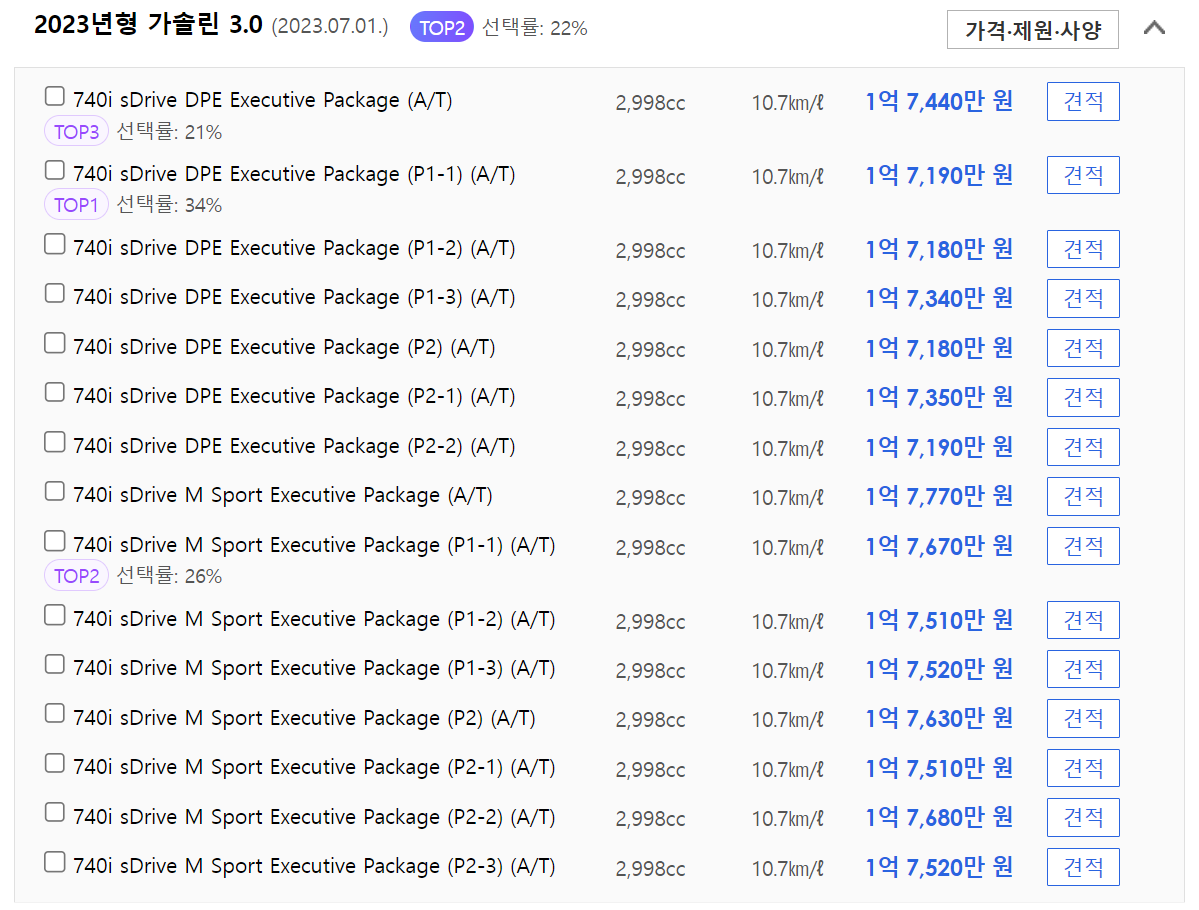Check M Sport Executive Package (P2-3) (A/T)
Viewport: 1199px width, 910px height.
click(x=54, y=861)
